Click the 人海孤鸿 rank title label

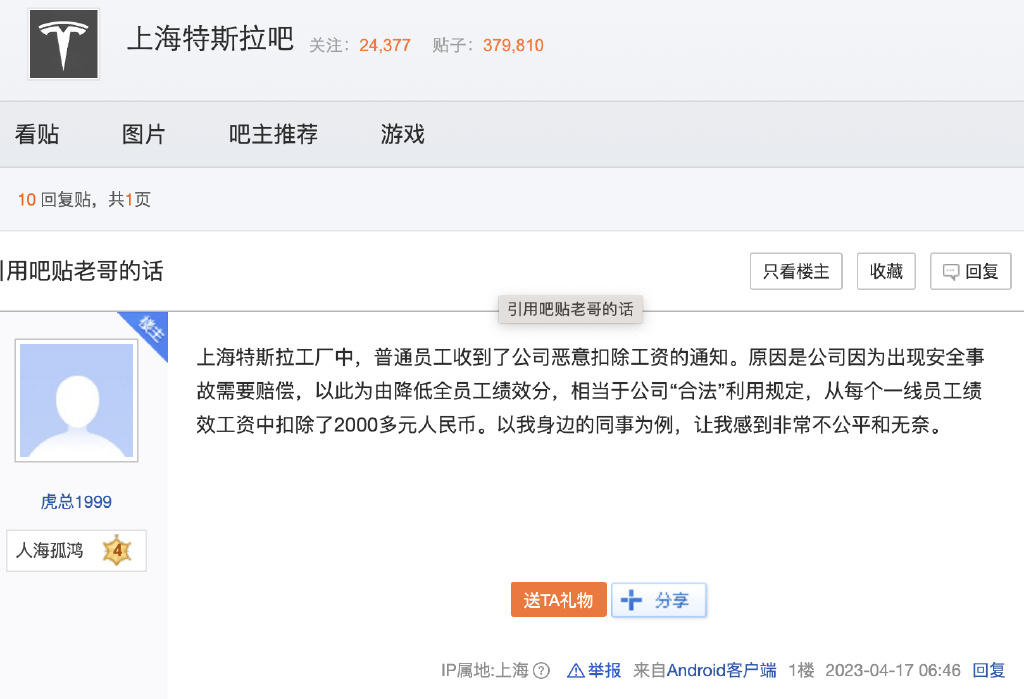50,550
